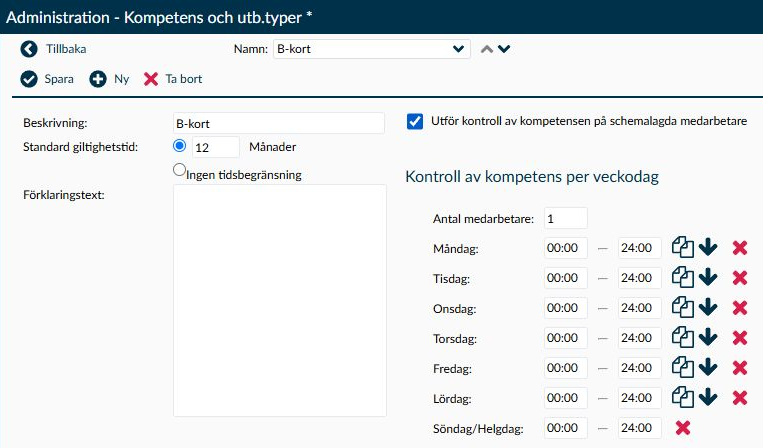Copy the Onsdag time interval
This screenshot has width=763, height=448.
(683, 307)
